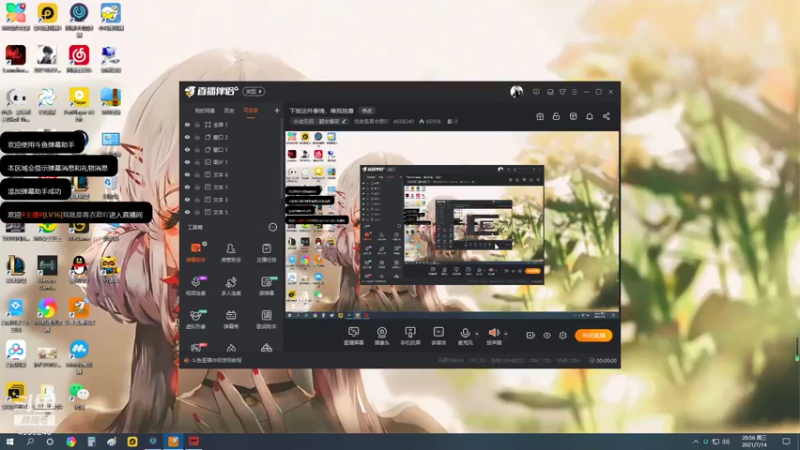Open the system tray overflow arrow
Viewport: 800px width, 450px height.
point(695,441)
